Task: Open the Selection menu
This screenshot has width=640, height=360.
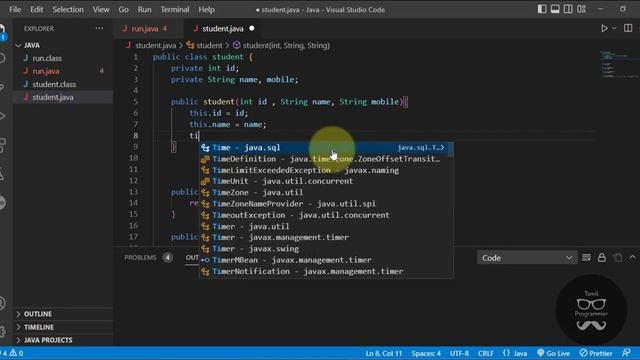Action: click(x=68, y=9)
